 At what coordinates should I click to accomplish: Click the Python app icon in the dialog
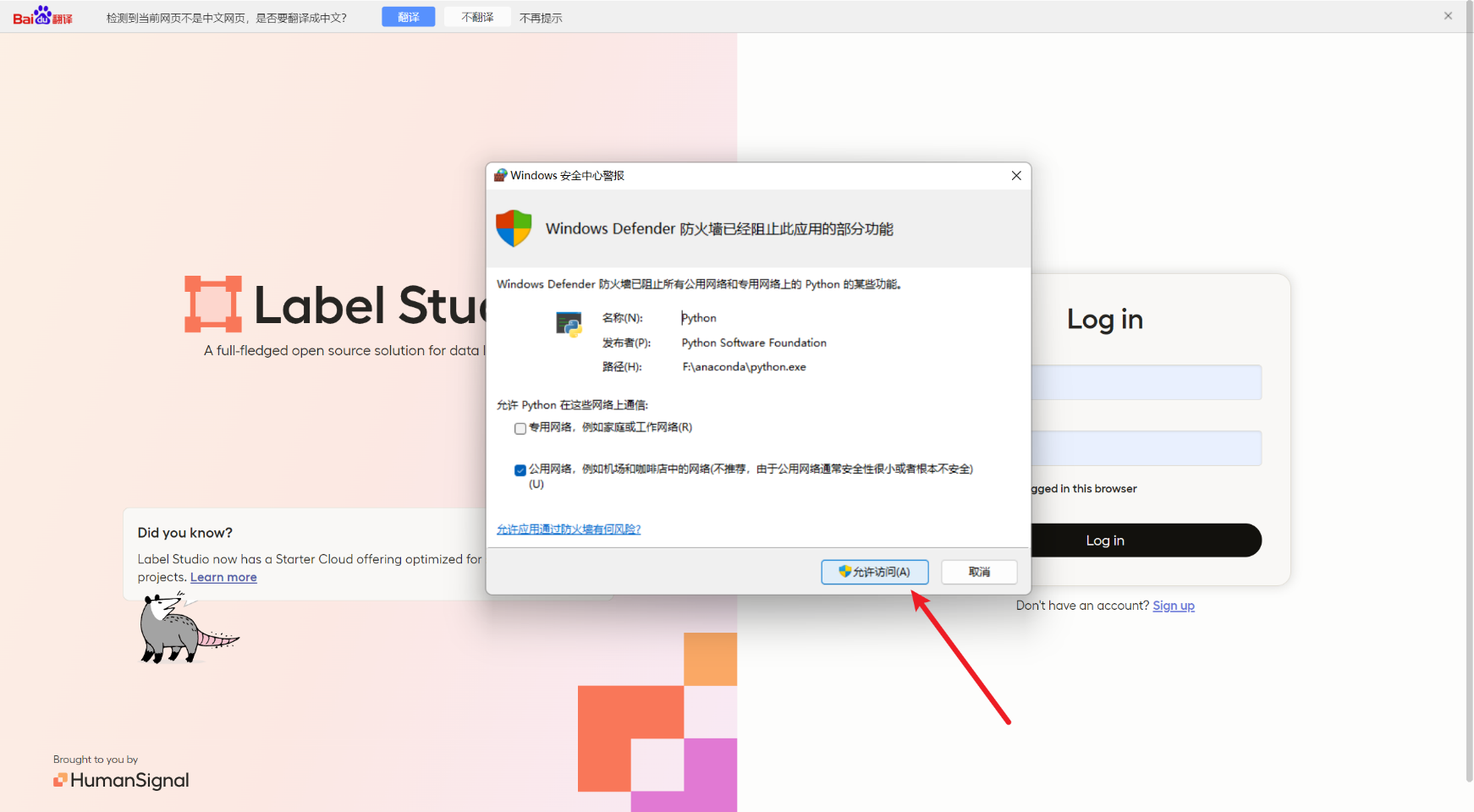pyautogui.click(x=569, y=324)
